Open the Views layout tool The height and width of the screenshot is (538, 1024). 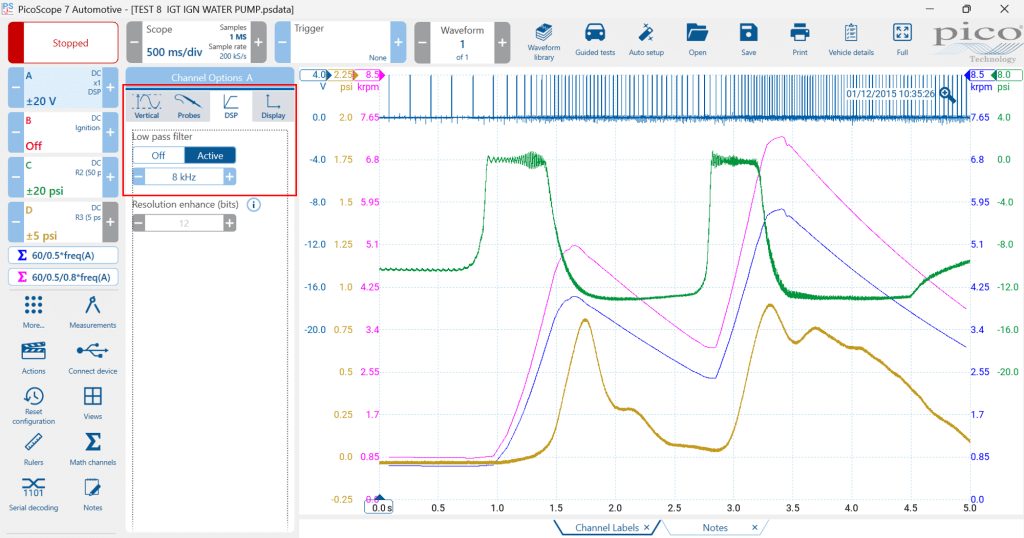click(x=93, y=403)
